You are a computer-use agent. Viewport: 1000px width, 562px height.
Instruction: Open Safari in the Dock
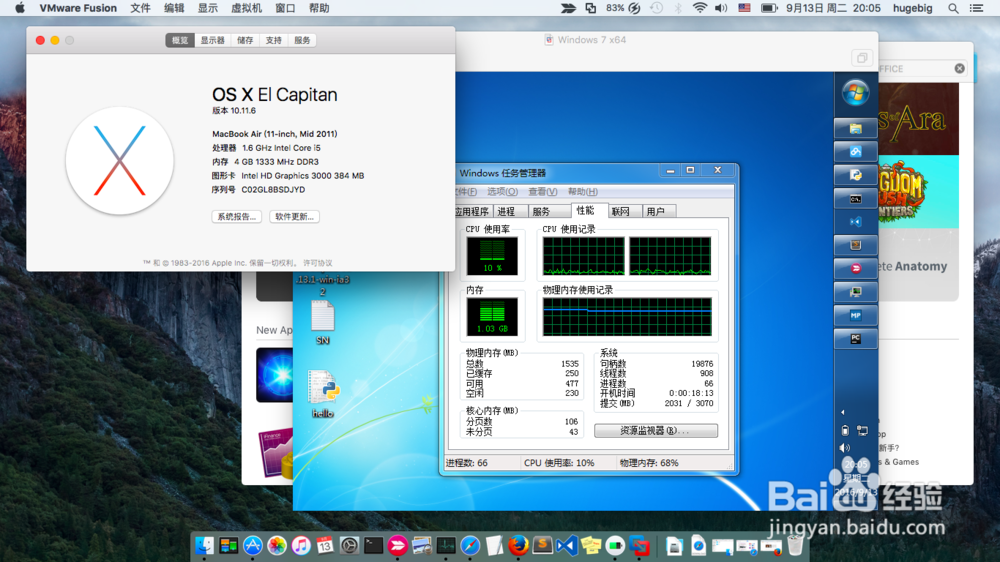click(x=470, y=545)
